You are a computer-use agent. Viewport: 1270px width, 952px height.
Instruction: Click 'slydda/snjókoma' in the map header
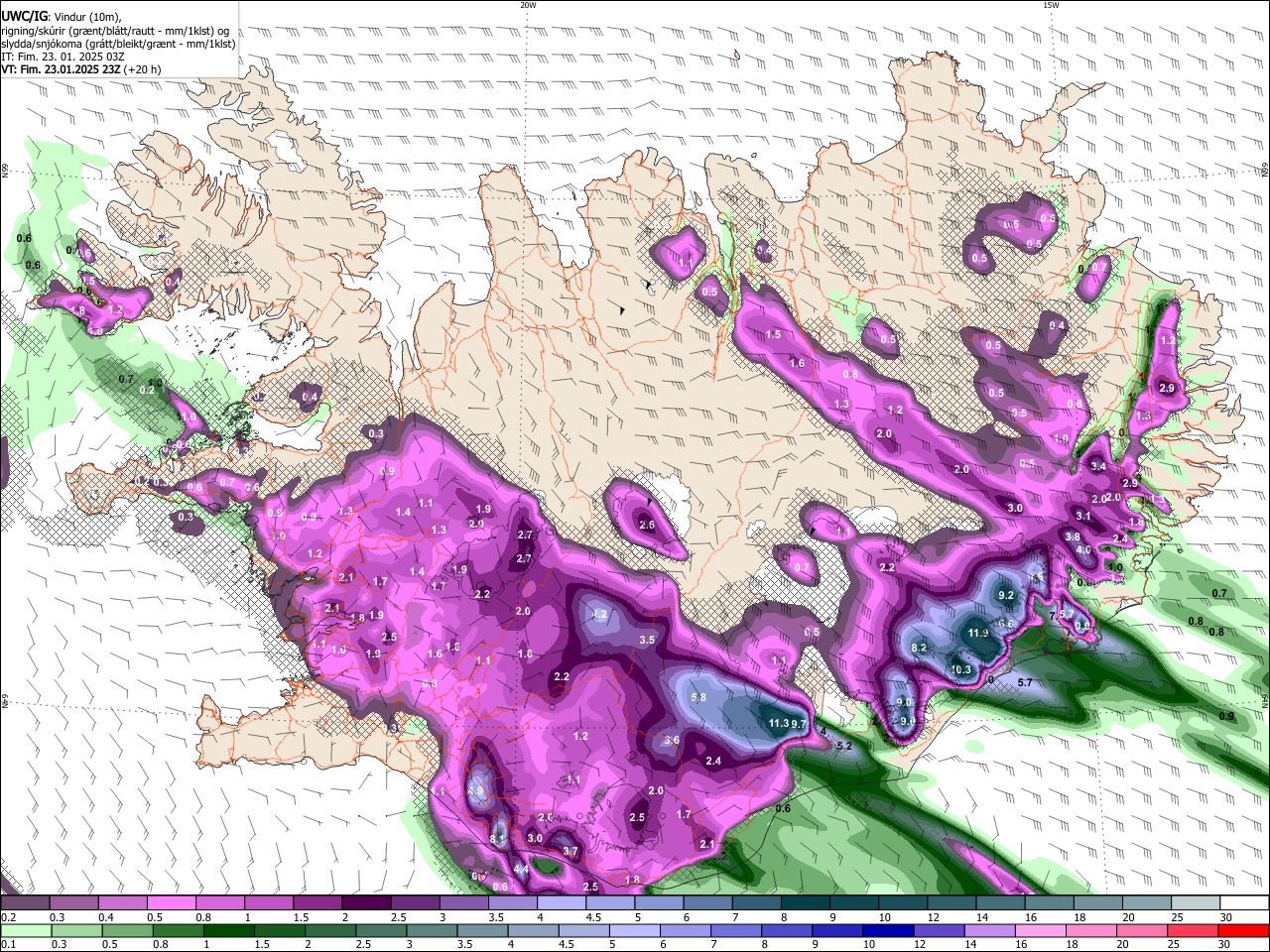click(x=43, y=44)
